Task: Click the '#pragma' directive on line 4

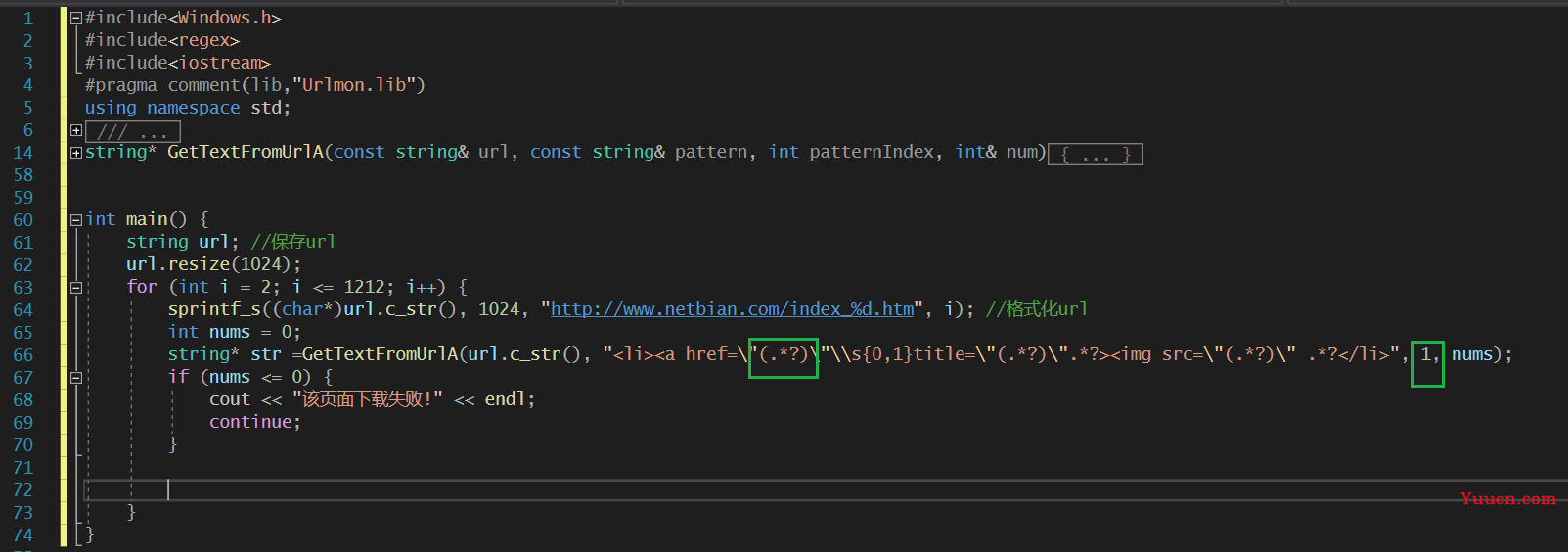Action: click(121, 85)
